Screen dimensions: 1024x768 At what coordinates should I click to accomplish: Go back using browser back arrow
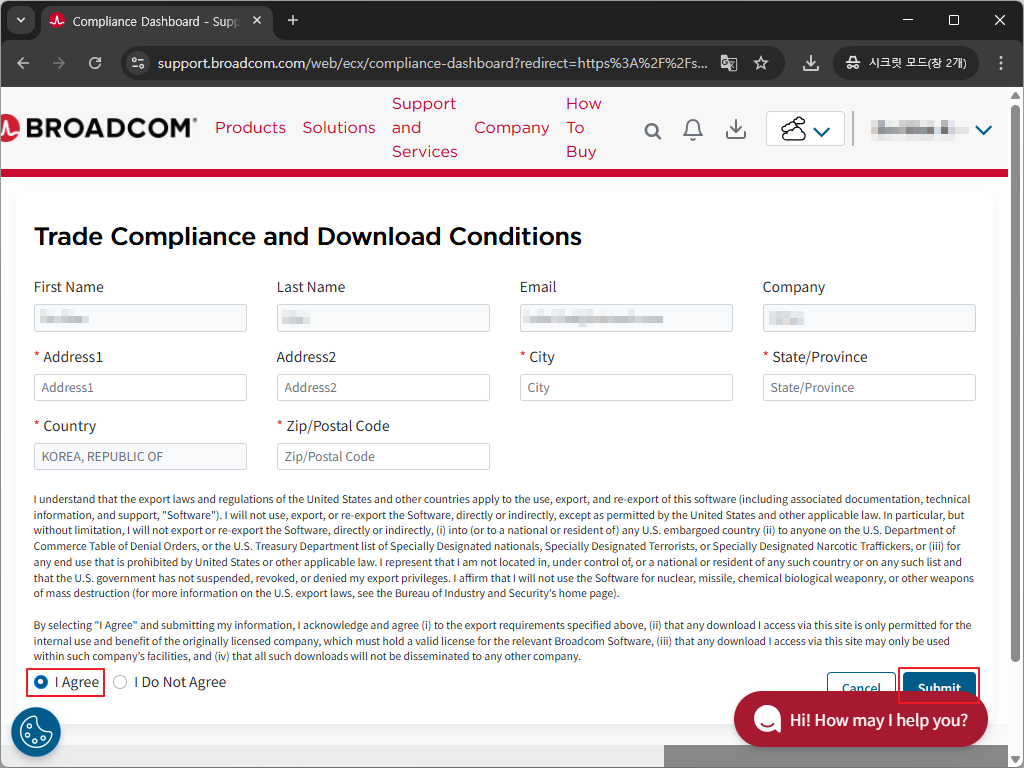coord(24,63)
